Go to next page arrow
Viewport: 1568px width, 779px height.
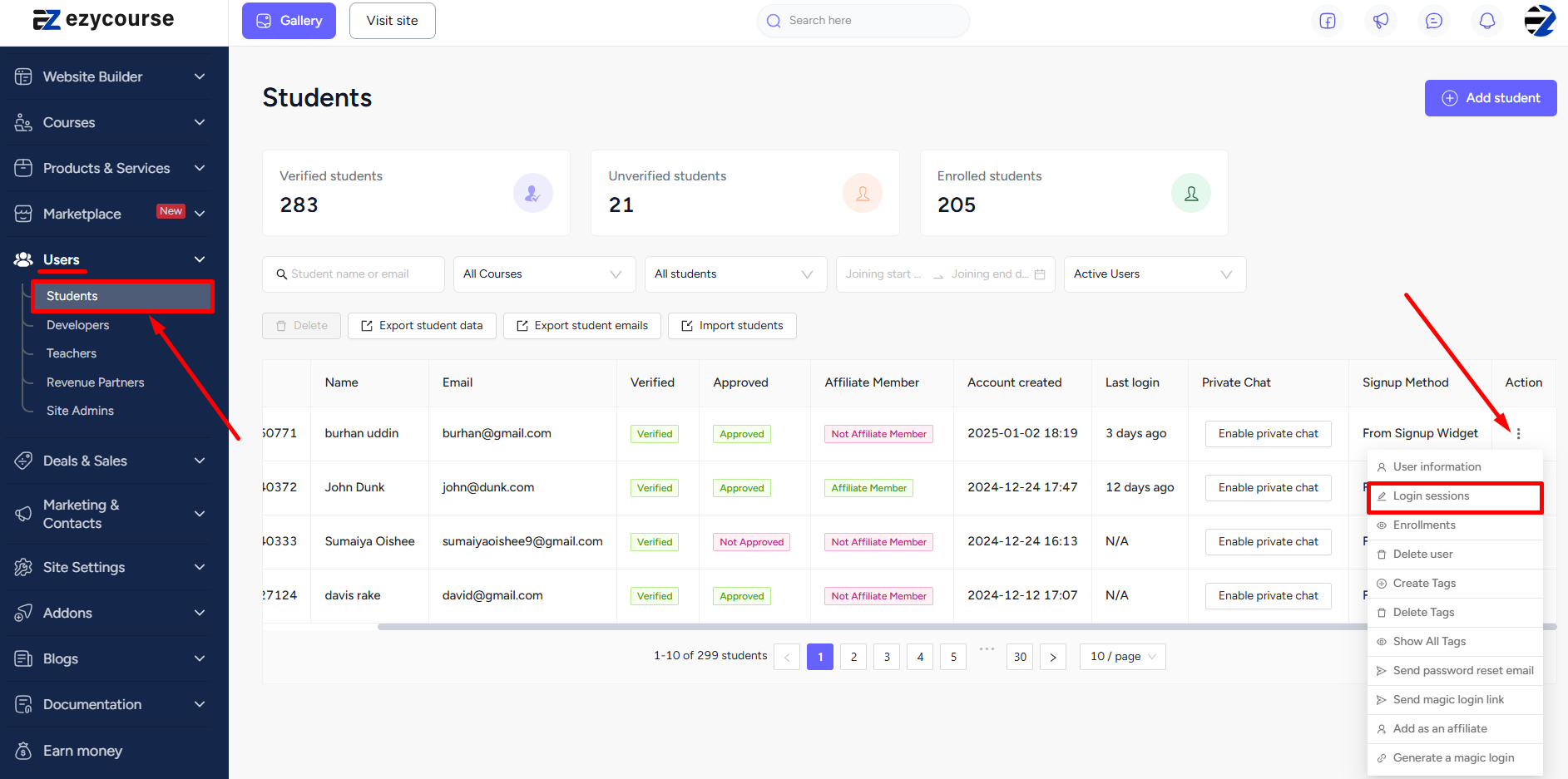tap(1053, 657)
